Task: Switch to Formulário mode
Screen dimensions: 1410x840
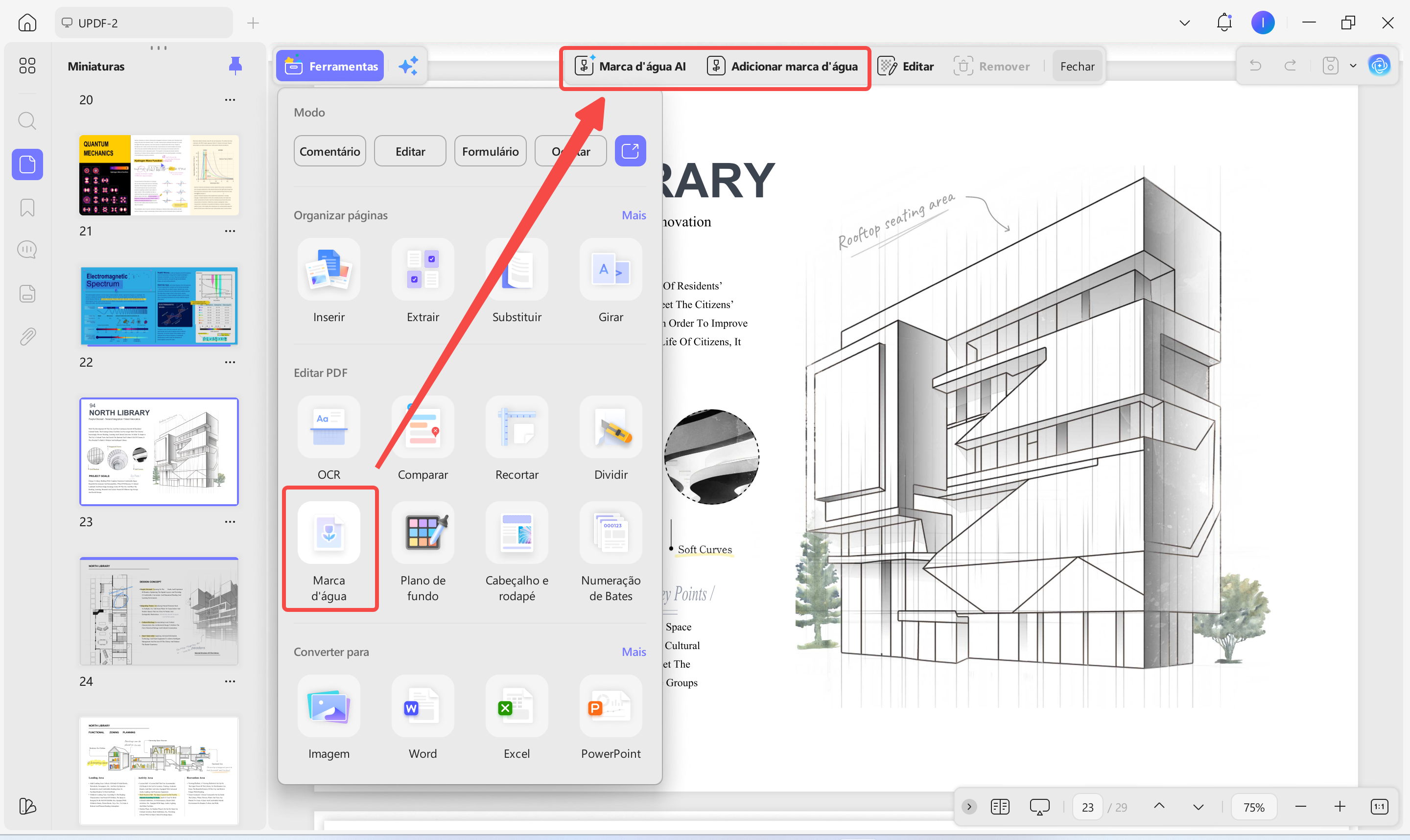Action: click(490, 151)
